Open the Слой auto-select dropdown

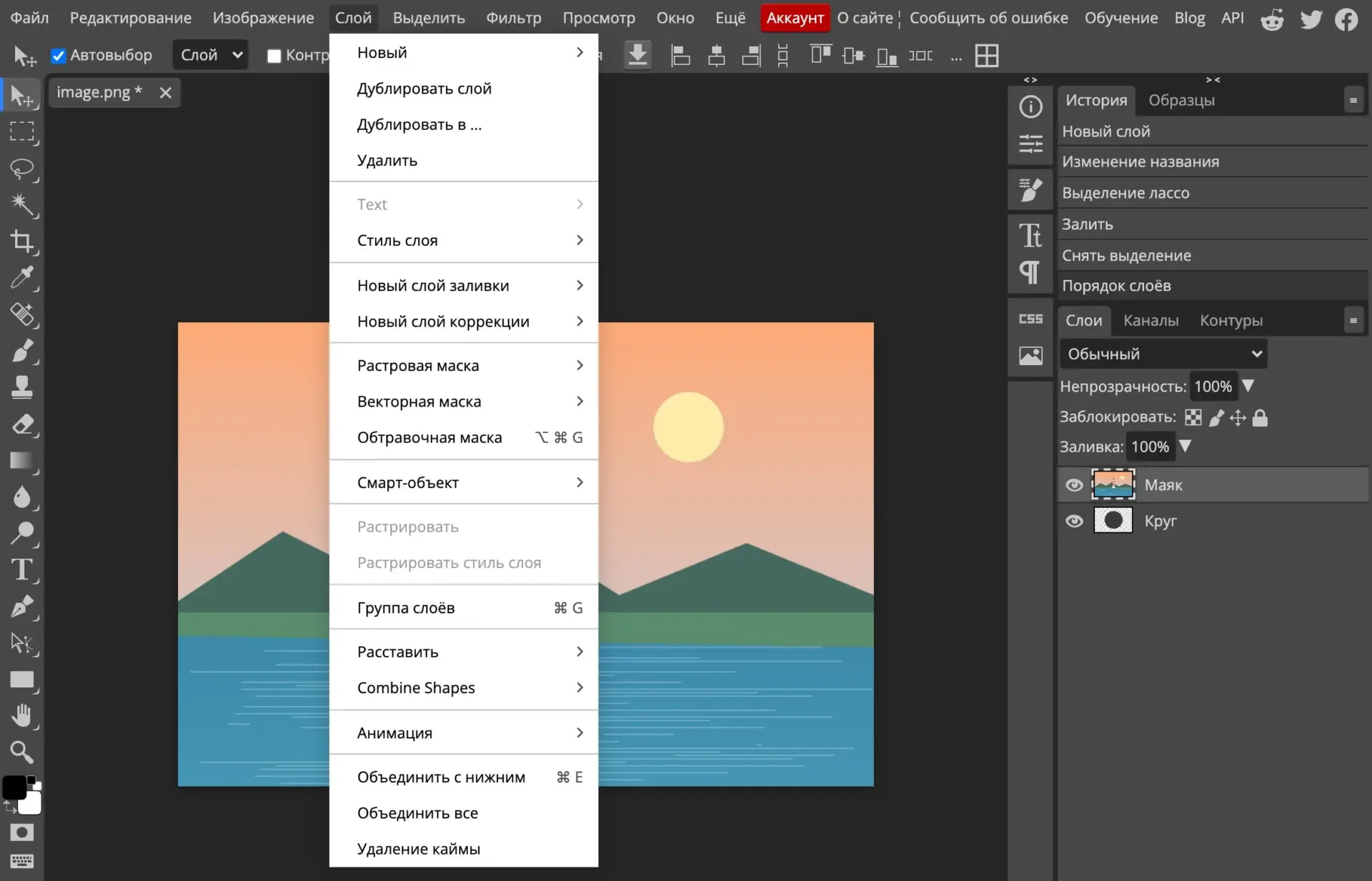210,55
